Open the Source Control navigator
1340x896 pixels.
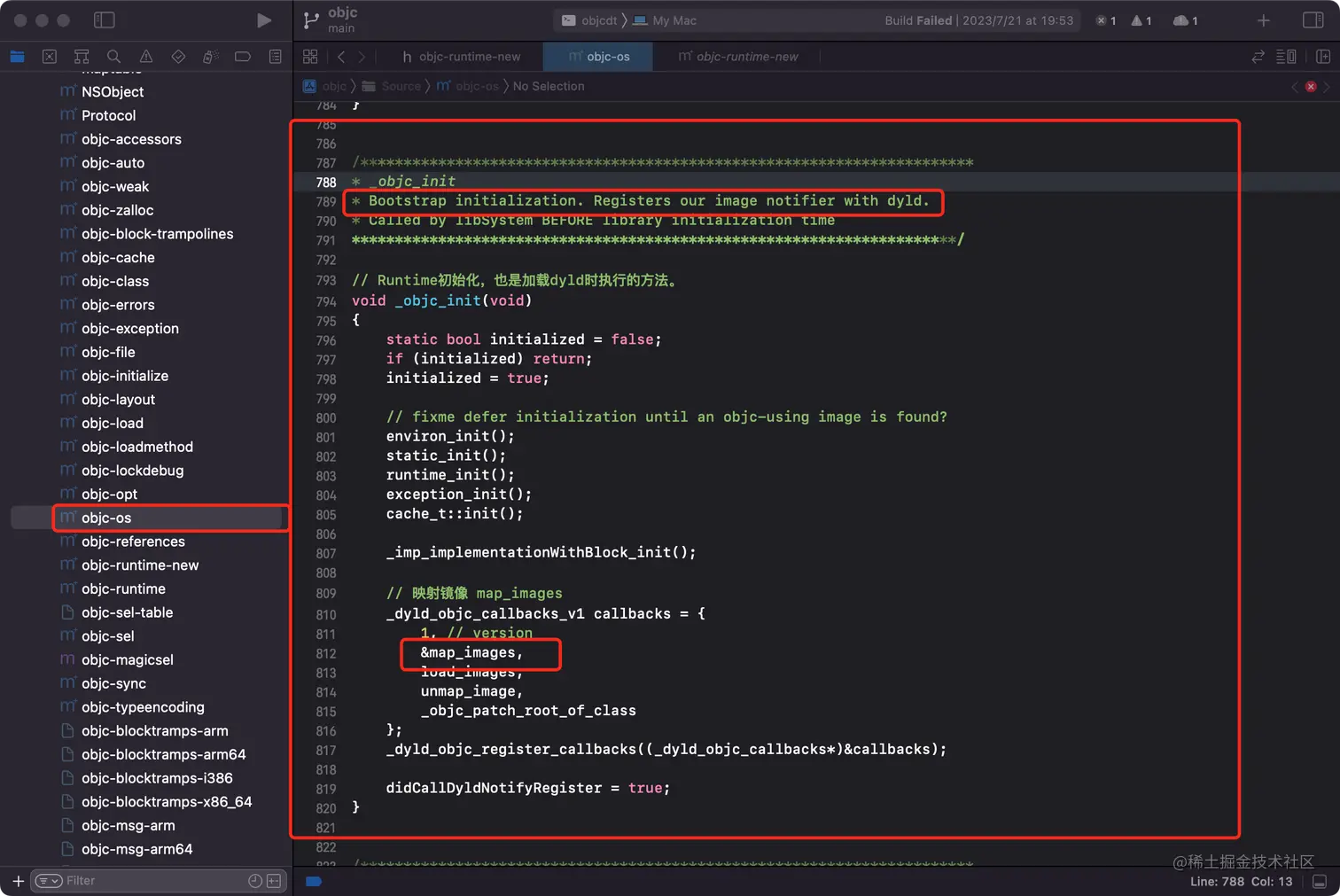click(x=50, y=57)
